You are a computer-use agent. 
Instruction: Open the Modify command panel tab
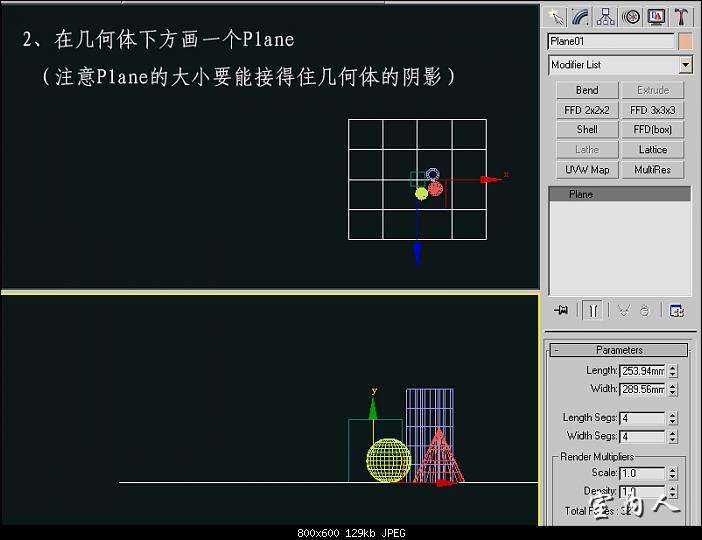coord(580,17)
